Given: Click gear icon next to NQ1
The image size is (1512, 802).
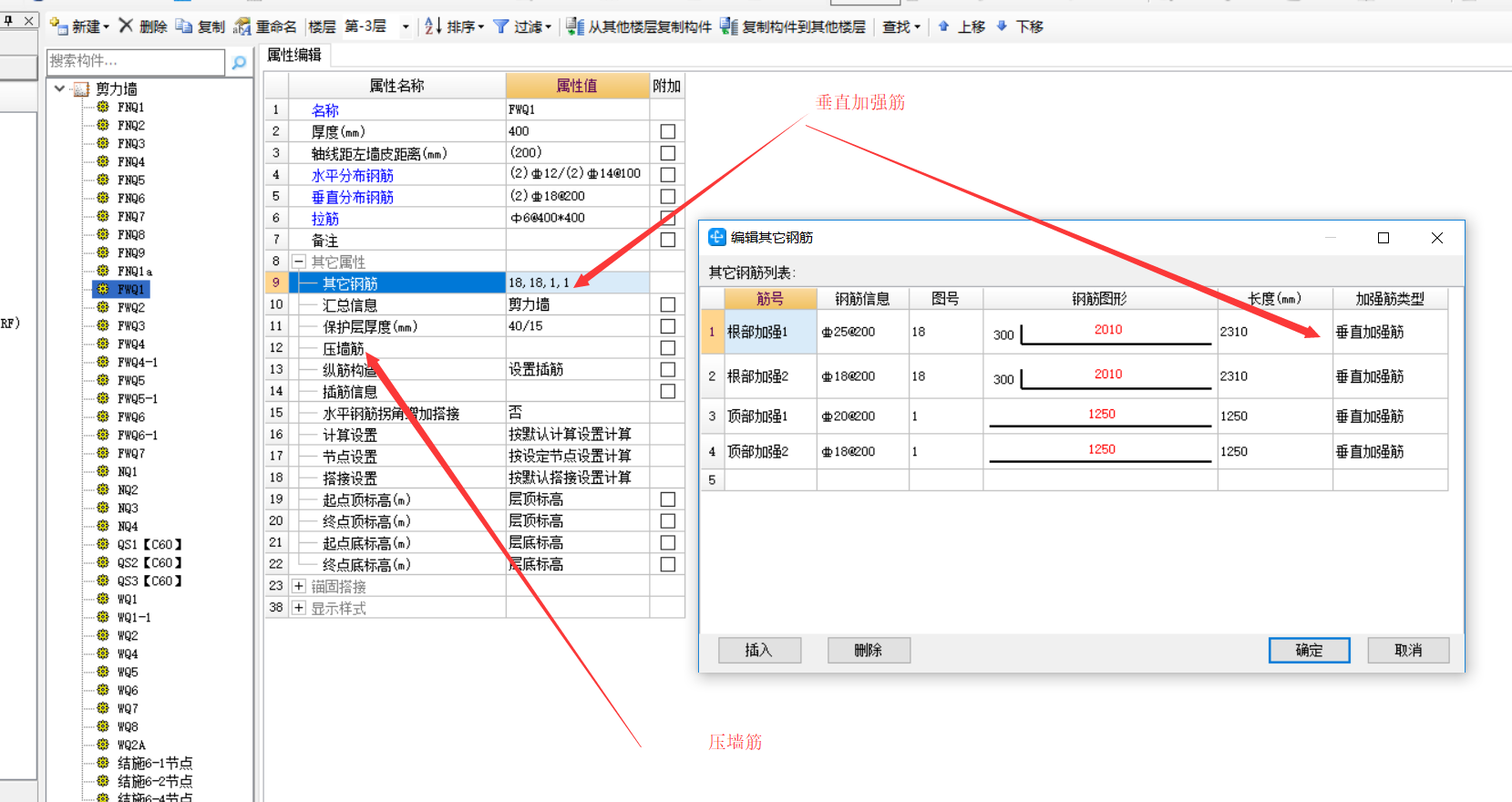Looking at the screenshot, I should (x=103, y=471).
